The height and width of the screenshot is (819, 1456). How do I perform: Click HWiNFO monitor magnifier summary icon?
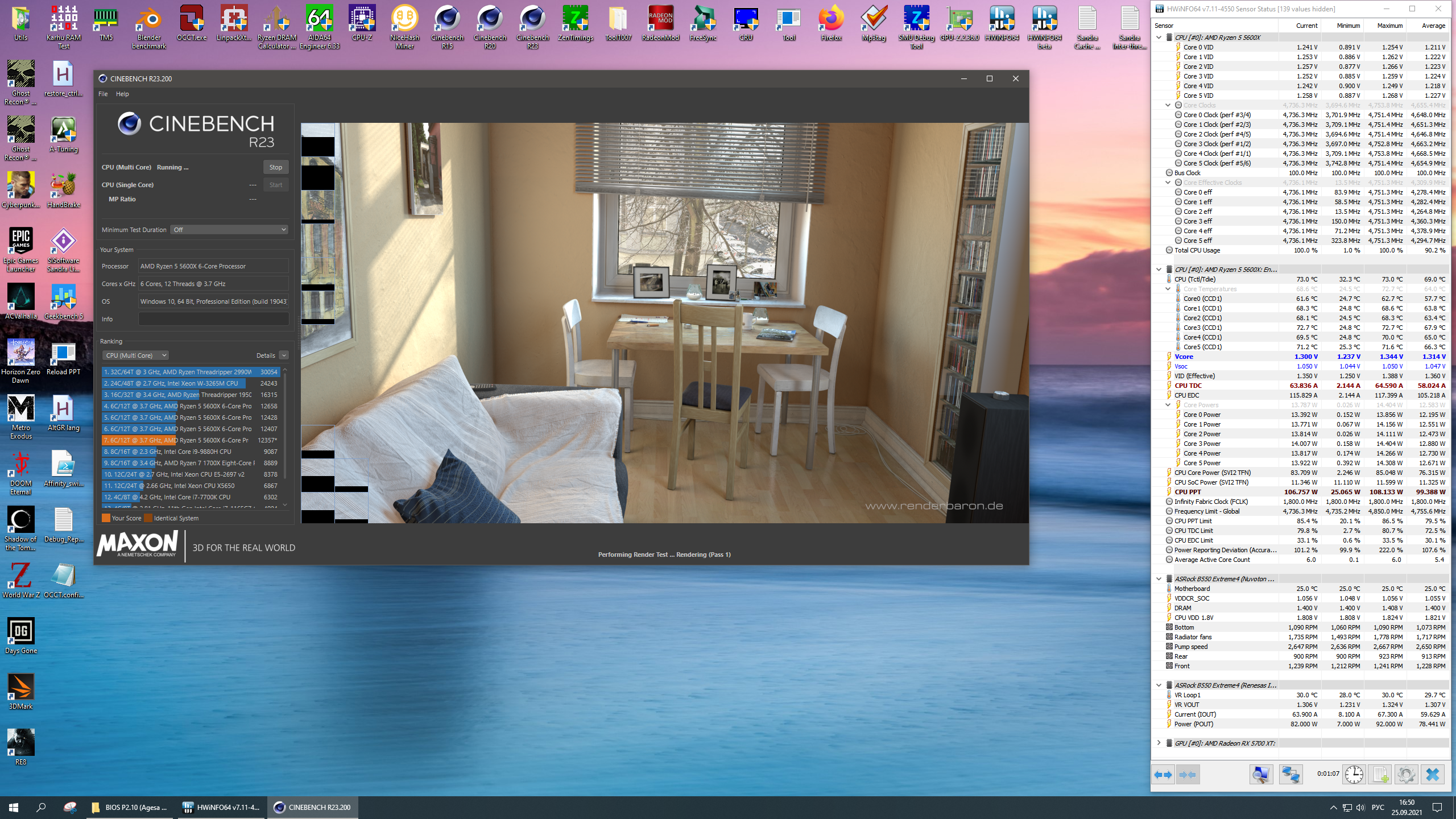click(x=1261, y=775)
